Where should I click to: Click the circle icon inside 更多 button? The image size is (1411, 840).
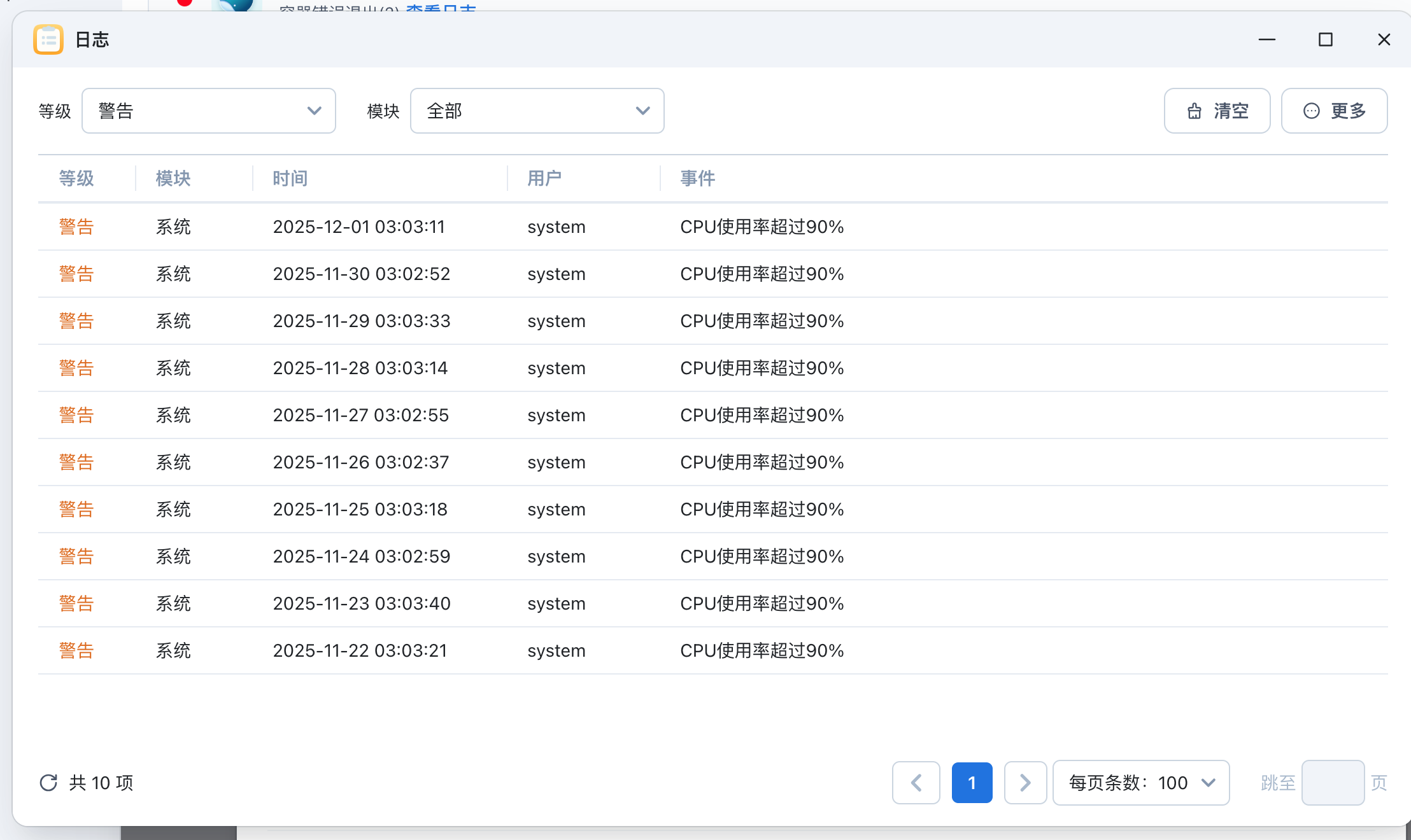click(1311, 110)
